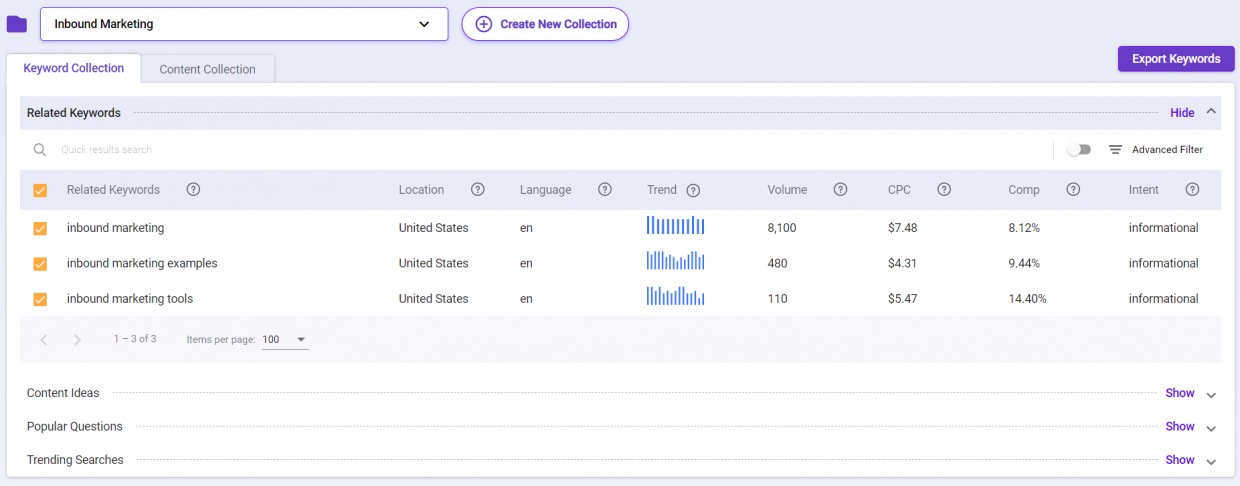Expand Trending Searches with the chevron
The width and height of the screenshot is (1240, 486).
(x=1211, y=462)
